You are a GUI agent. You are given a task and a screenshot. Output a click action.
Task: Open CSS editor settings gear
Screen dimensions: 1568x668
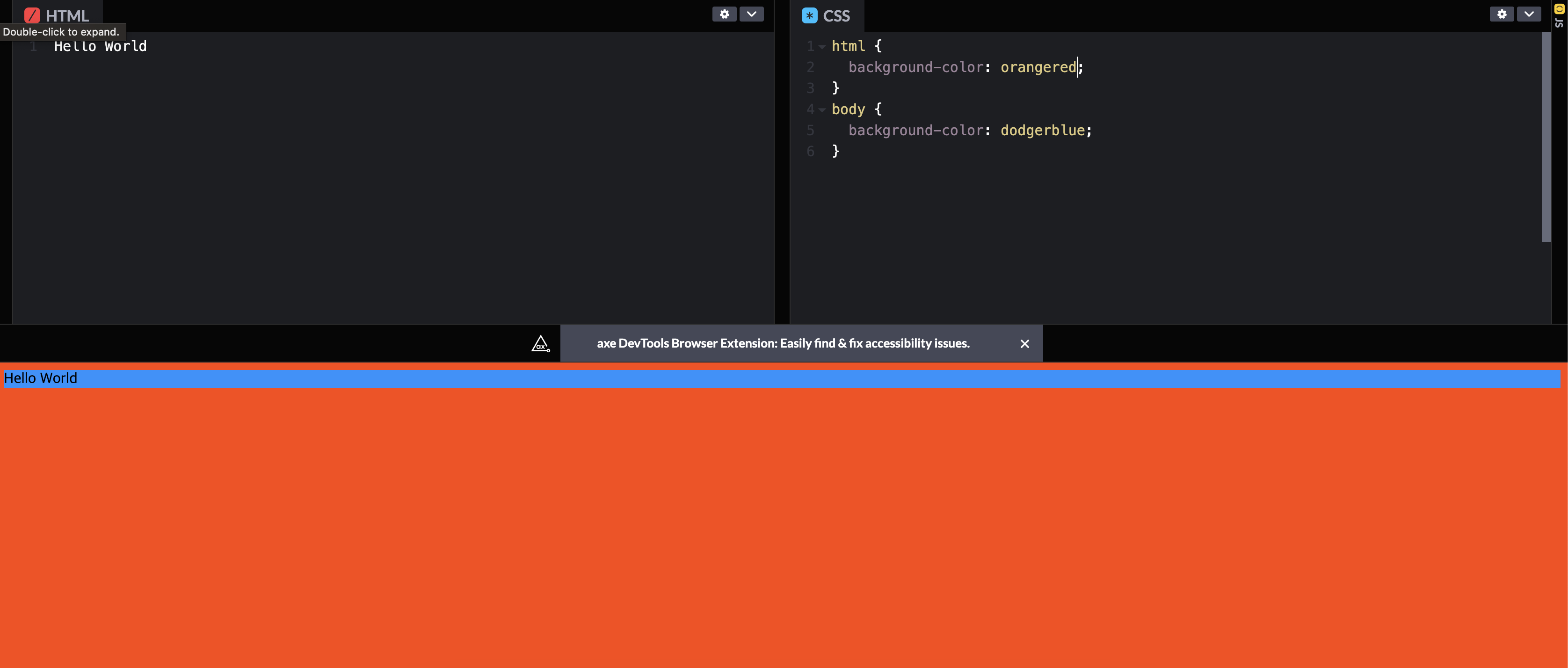coord(1501,14)
